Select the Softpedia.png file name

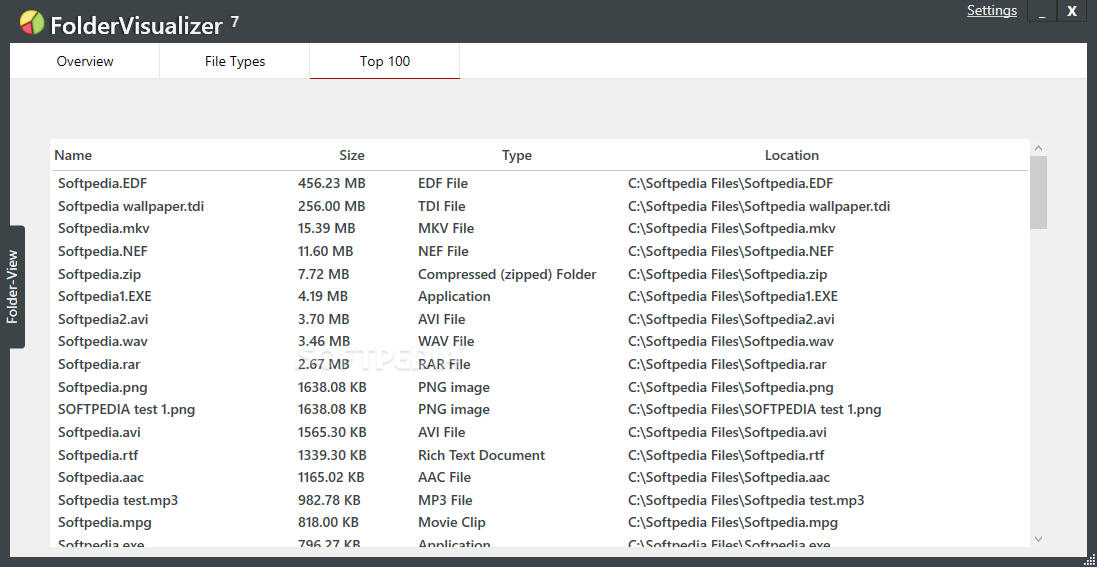click(x=102, y=387)
